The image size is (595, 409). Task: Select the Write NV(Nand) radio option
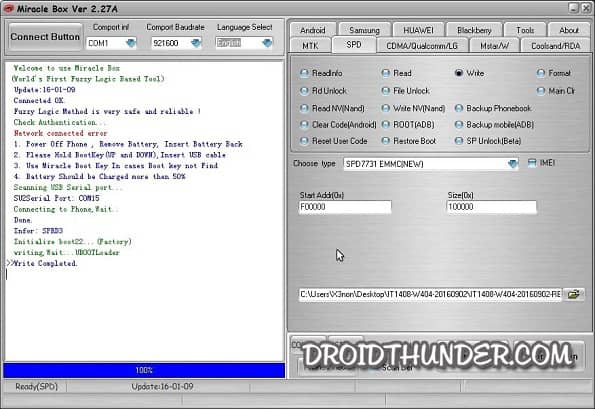413,109
